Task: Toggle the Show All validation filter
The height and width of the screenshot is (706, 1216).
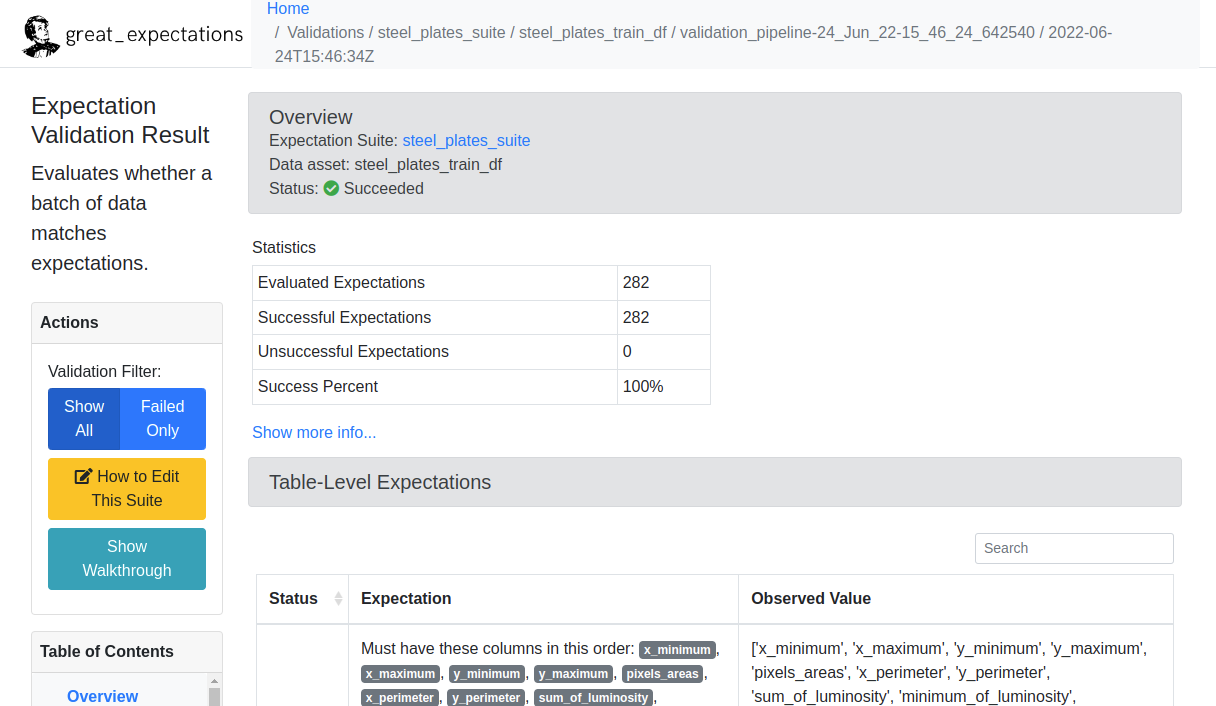Action: [x=84, y=419]
